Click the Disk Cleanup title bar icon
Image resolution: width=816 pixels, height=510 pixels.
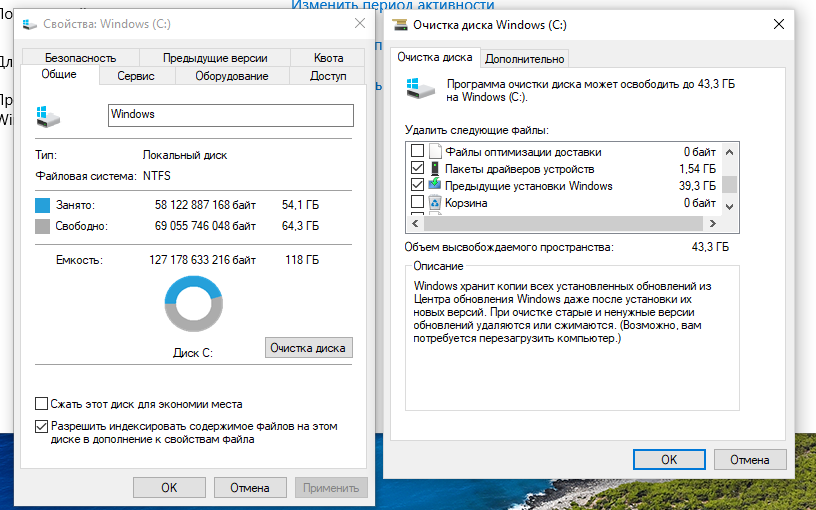click(400, 24)
